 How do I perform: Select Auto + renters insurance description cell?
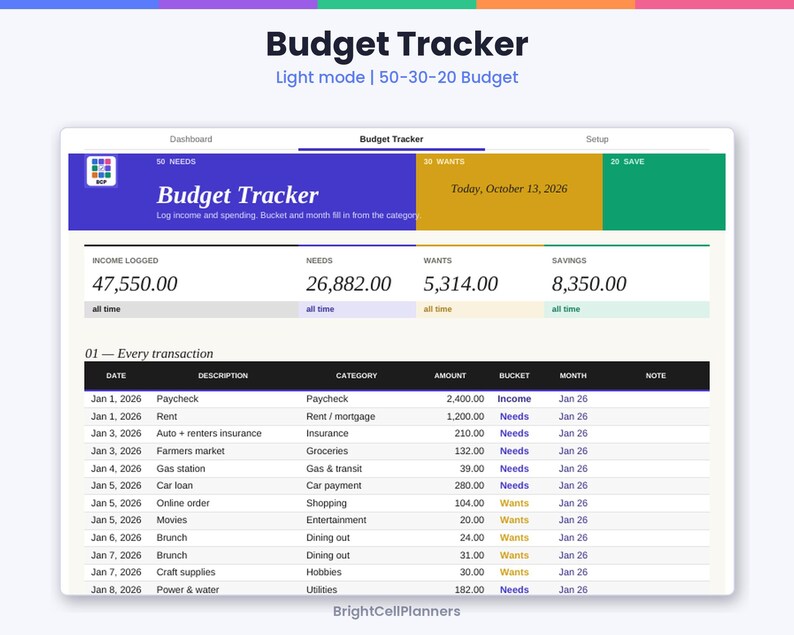(209, 433)
